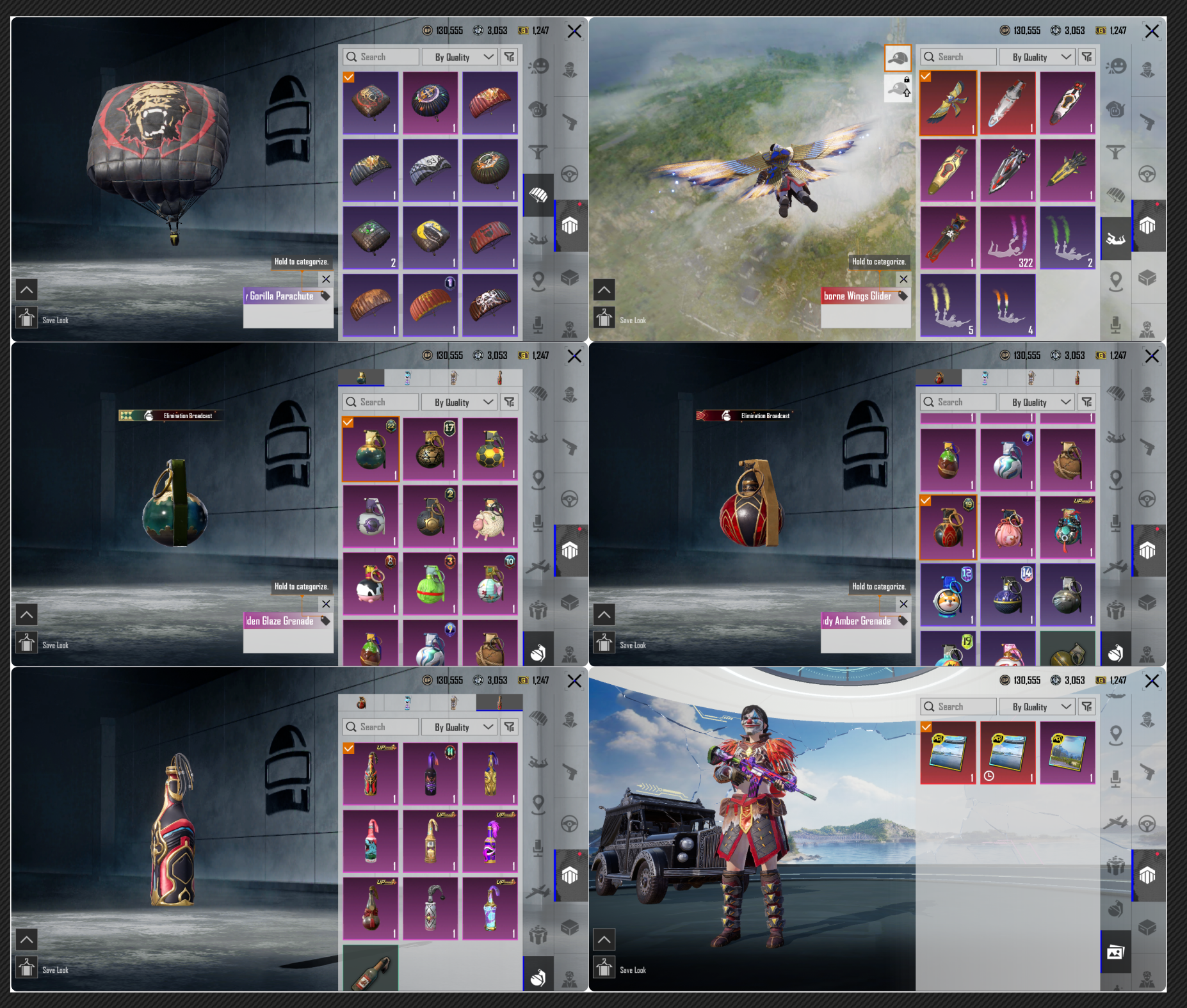Click Save Look in the Glaze Grenade panel
This screenshot has height=1008, width=1187.
coord(55,645)
